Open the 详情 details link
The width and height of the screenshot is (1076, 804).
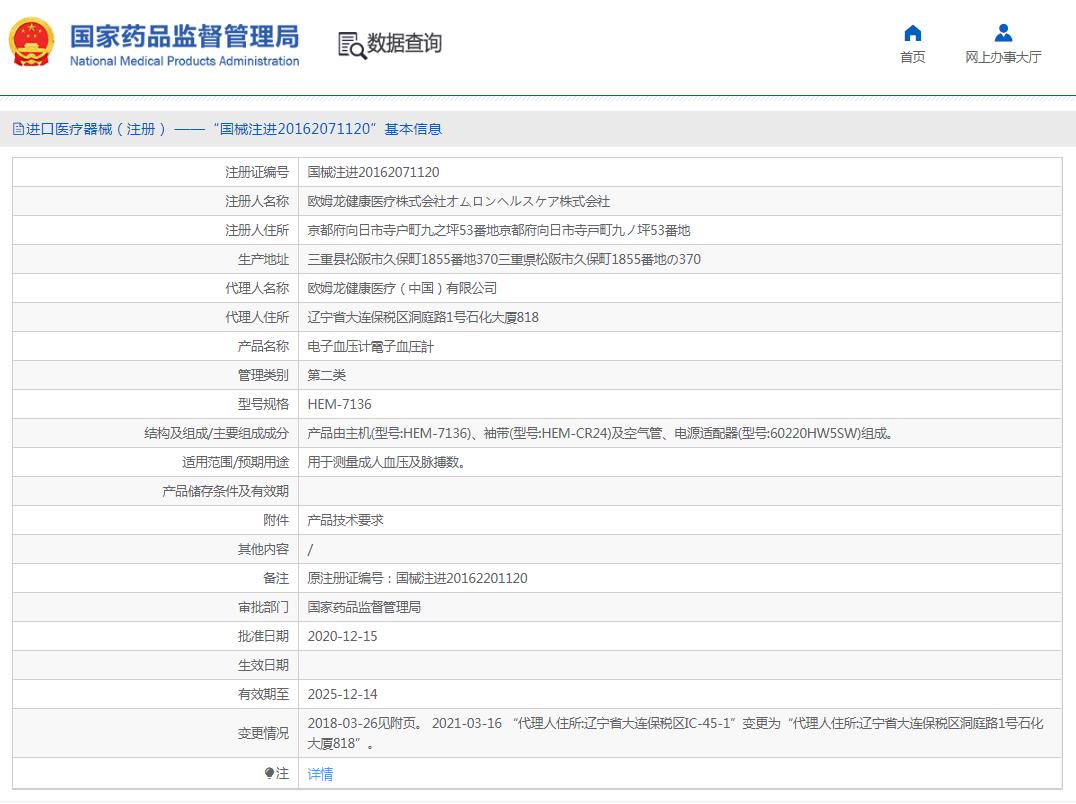tap(320, 774)
